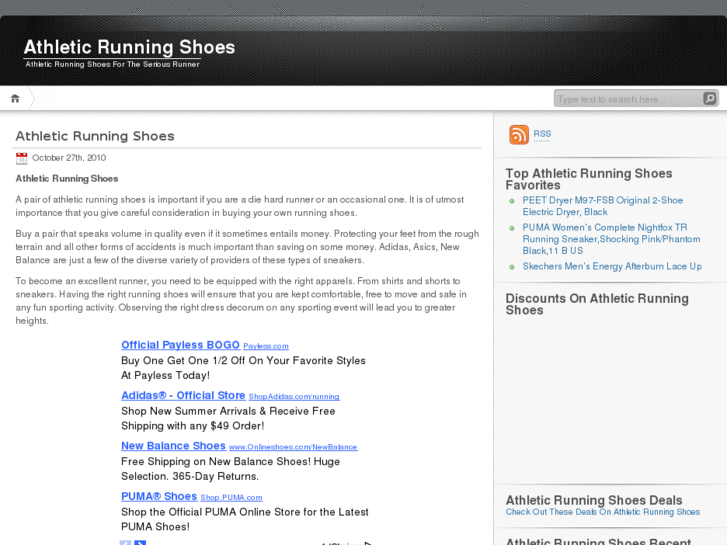
Task: Click the ad text 'Buy One Get One 1/2 Off'
Action: (x=184, y=361)
